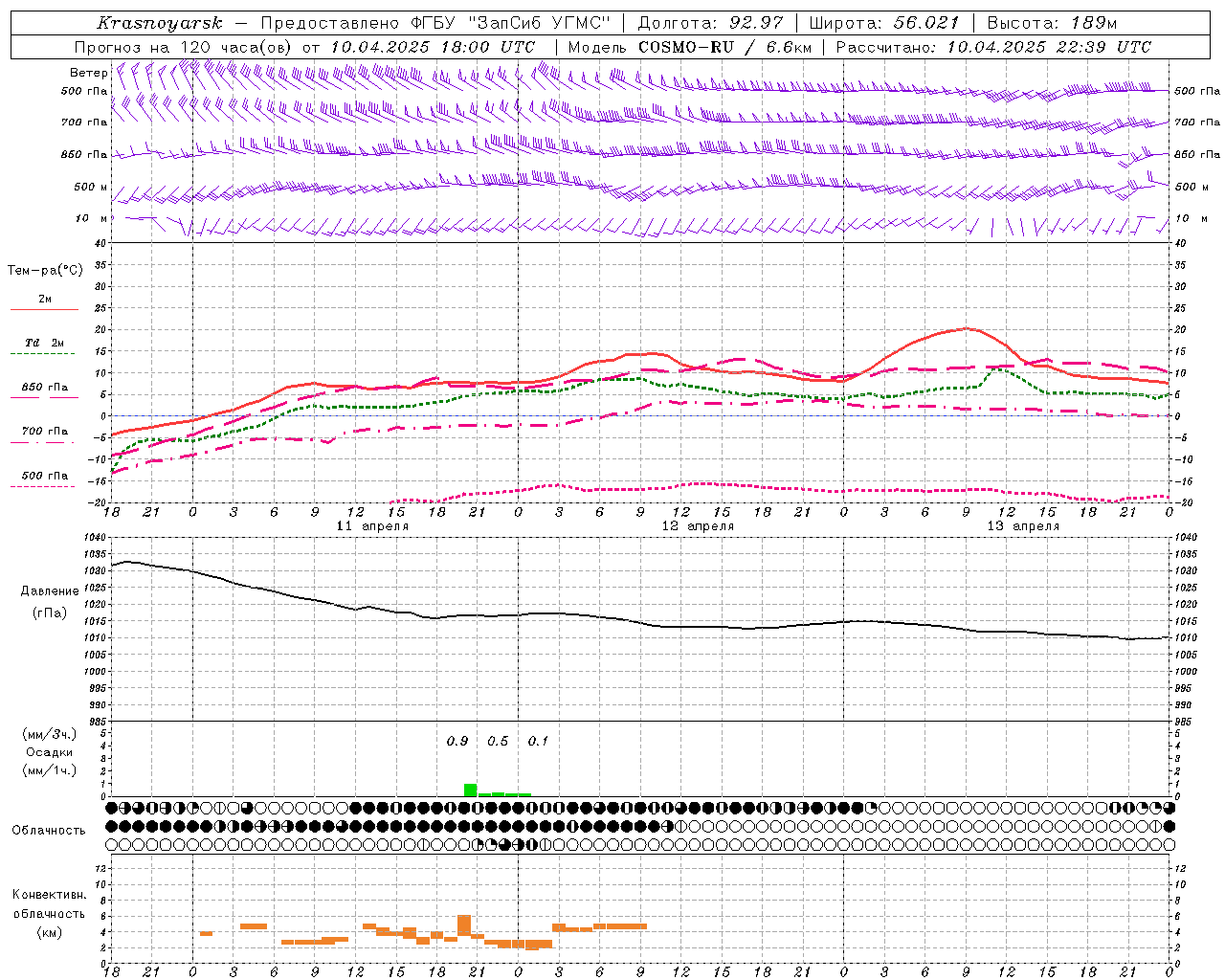Click the Ветер wind panel label
1225x980 pixels.
(88, 73)
